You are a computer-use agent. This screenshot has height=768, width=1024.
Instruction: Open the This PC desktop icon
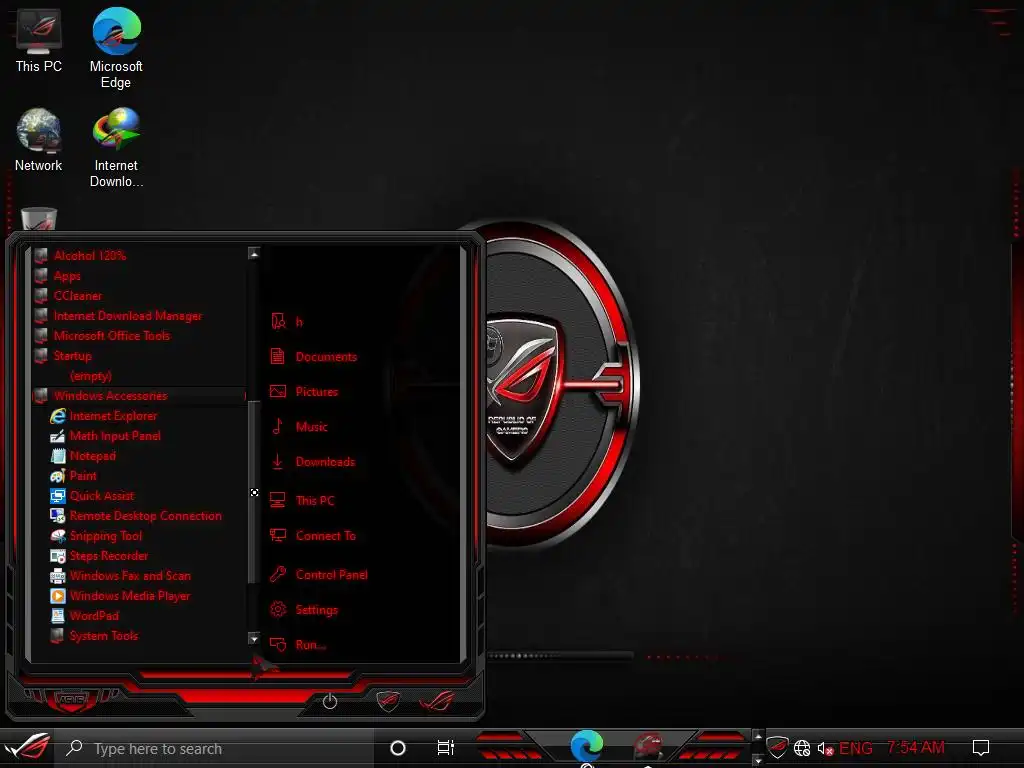pos(39,42)
